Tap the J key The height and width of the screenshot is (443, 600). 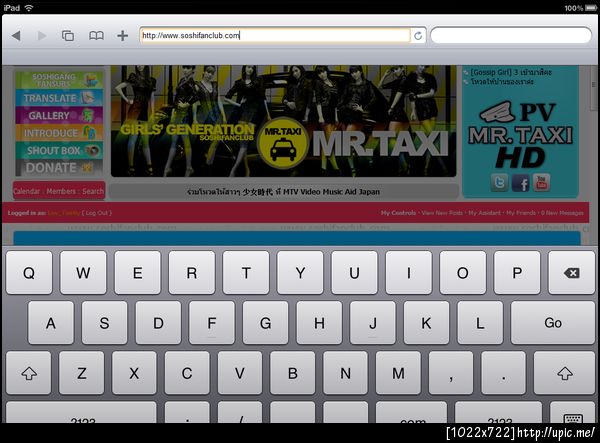(373, 323)
